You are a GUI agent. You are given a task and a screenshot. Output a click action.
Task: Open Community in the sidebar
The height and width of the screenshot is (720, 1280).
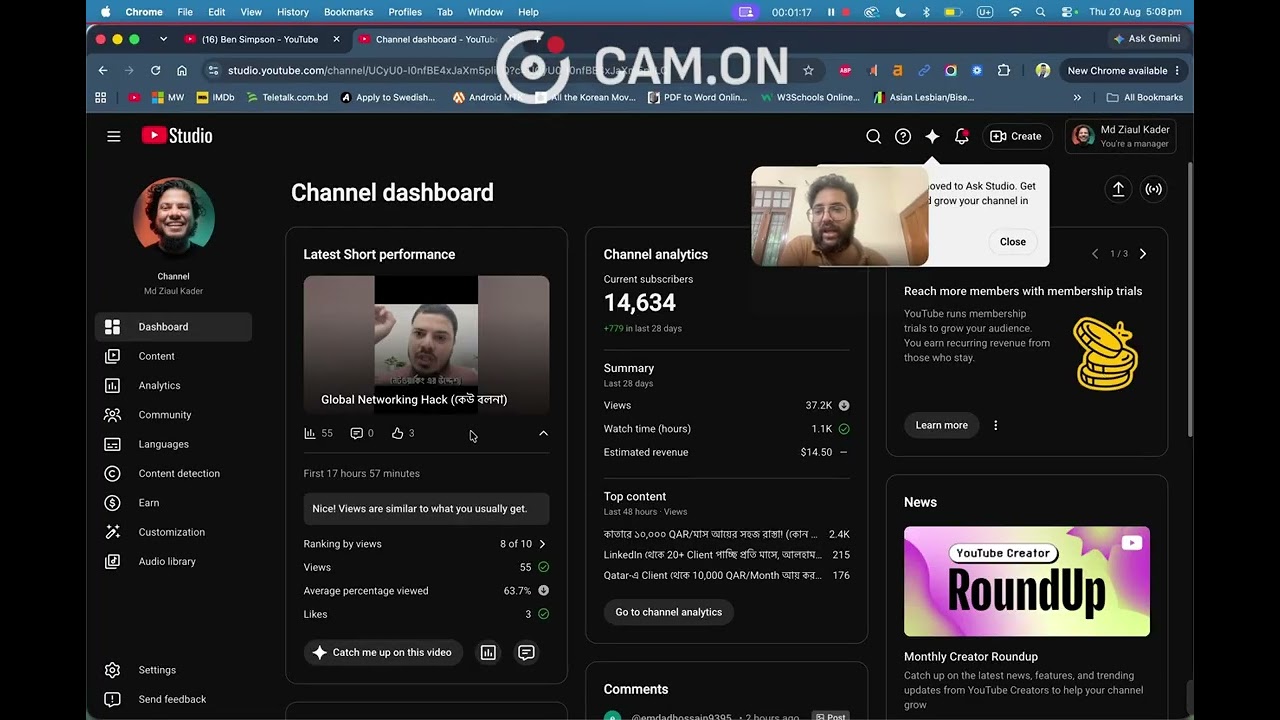(x=173, y=414)
